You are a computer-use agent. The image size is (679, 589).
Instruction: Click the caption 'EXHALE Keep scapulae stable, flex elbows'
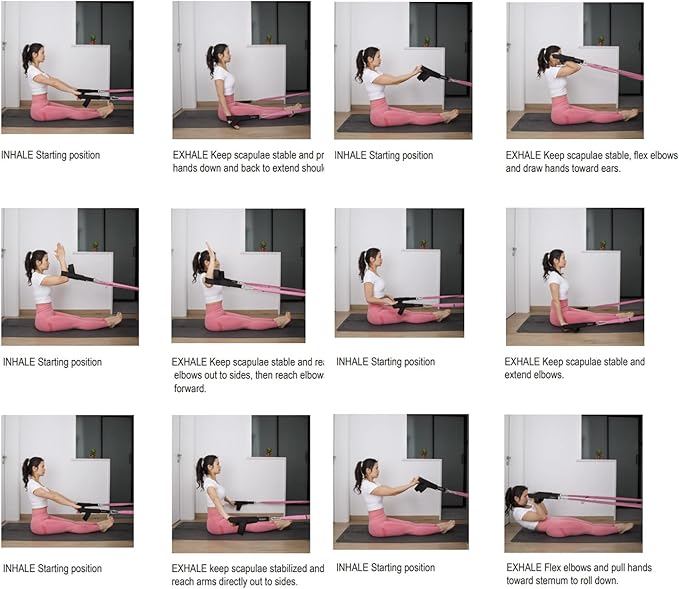(x=592, y=155)
